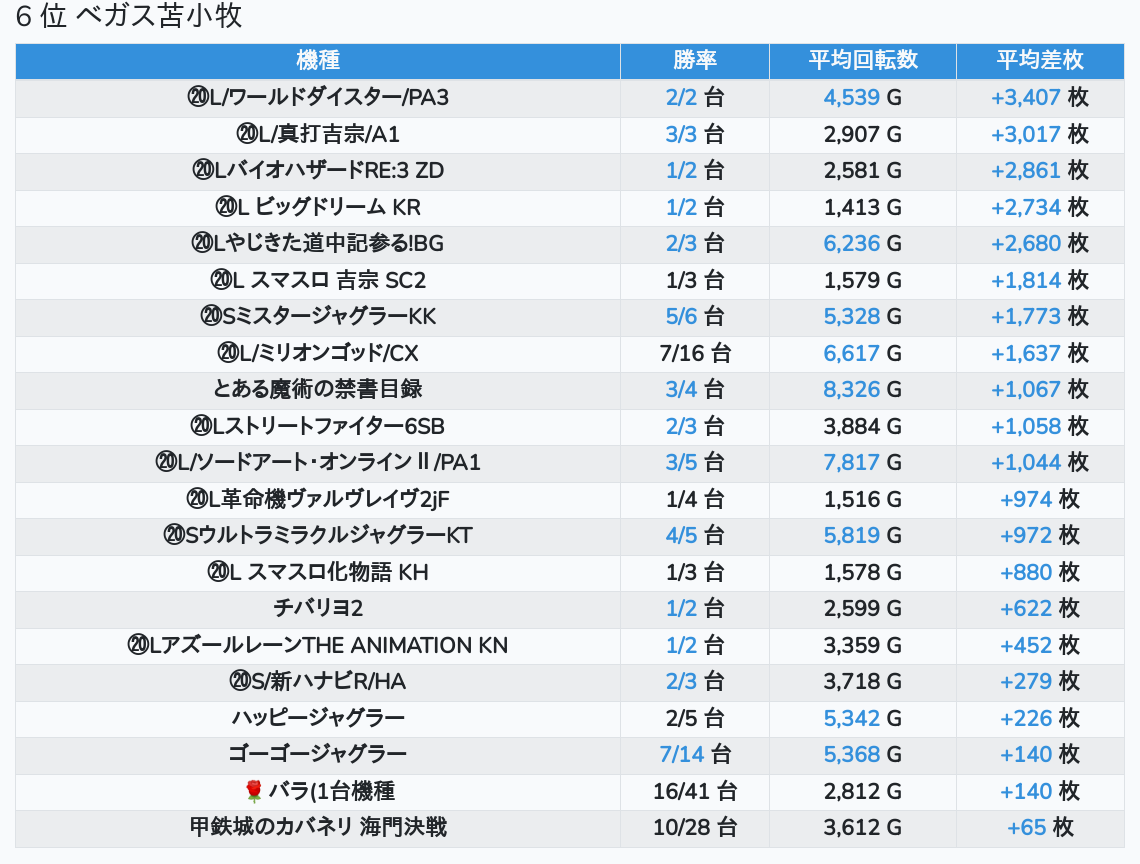Select the ⑳L/真打吉宗/A1 machine name
Viewport: 1140px width, 864px height.
(x=318, y=134)
